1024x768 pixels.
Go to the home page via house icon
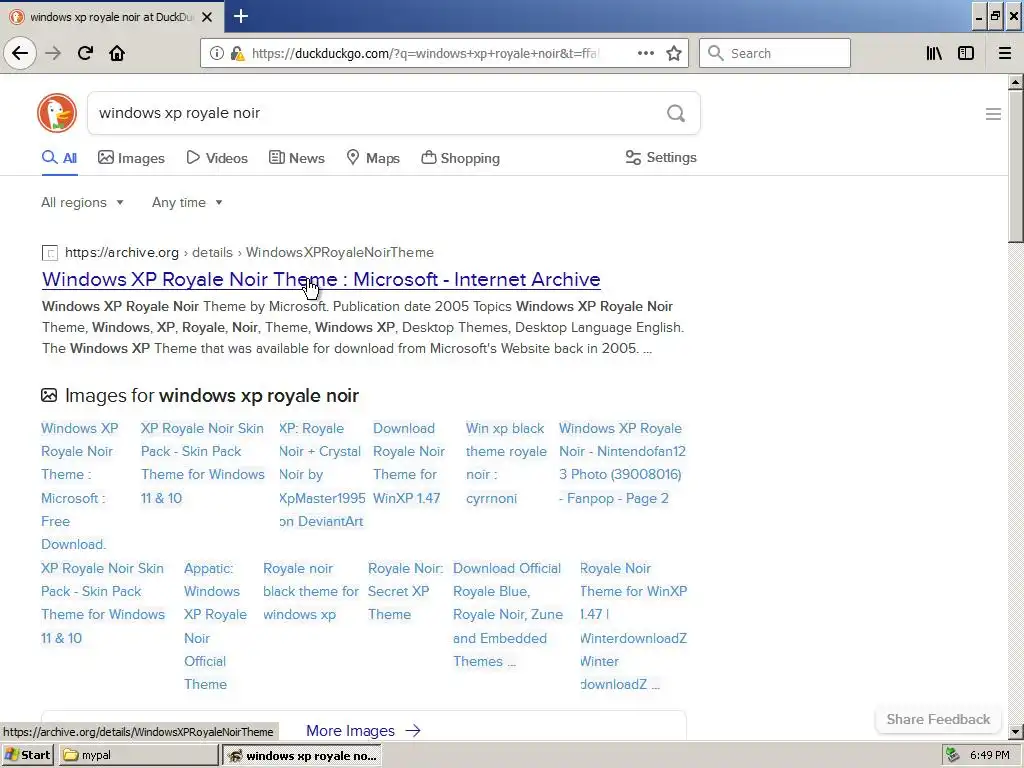point(117,53)
